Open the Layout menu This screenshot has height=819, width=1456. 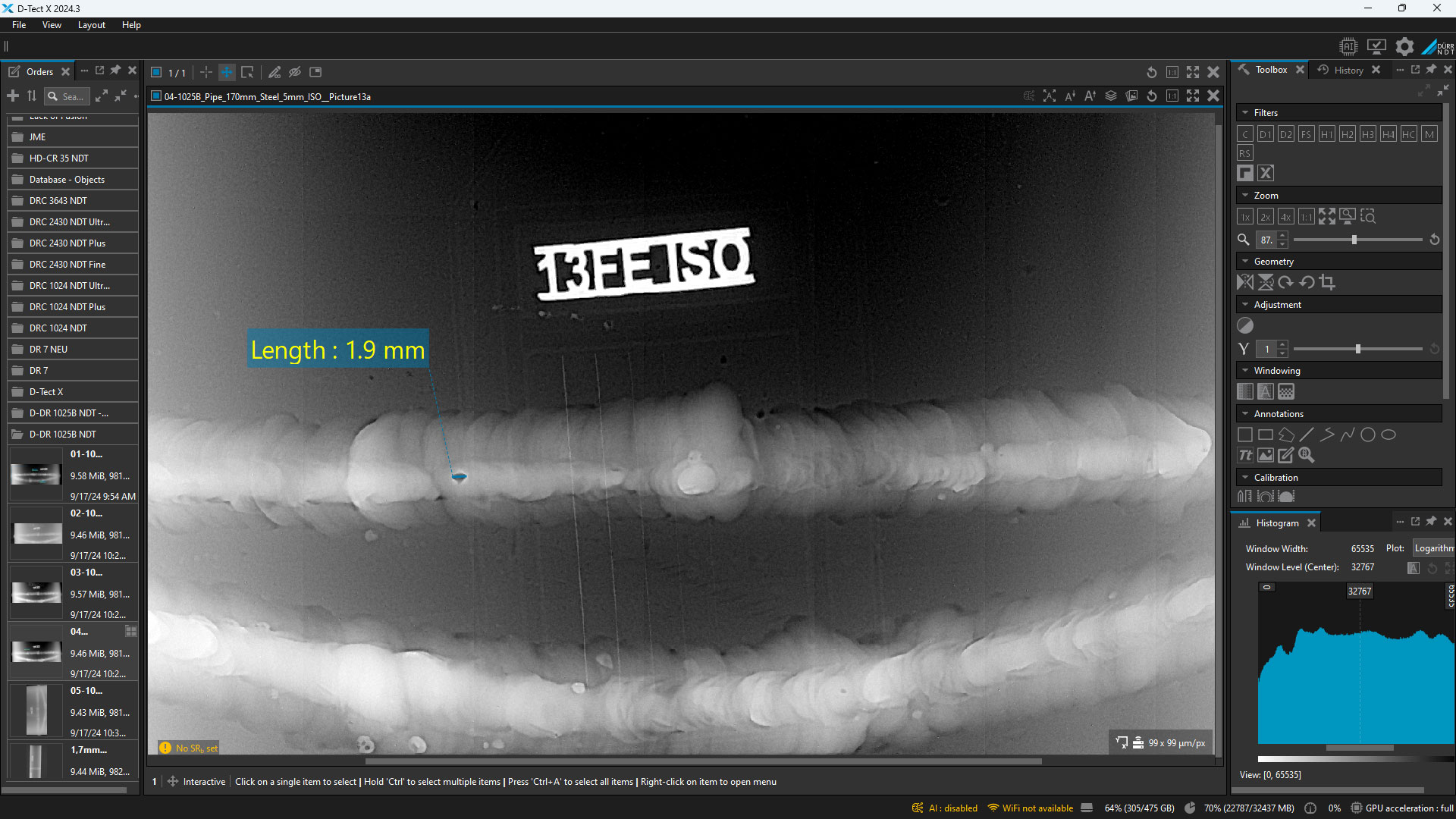(91, 25)
